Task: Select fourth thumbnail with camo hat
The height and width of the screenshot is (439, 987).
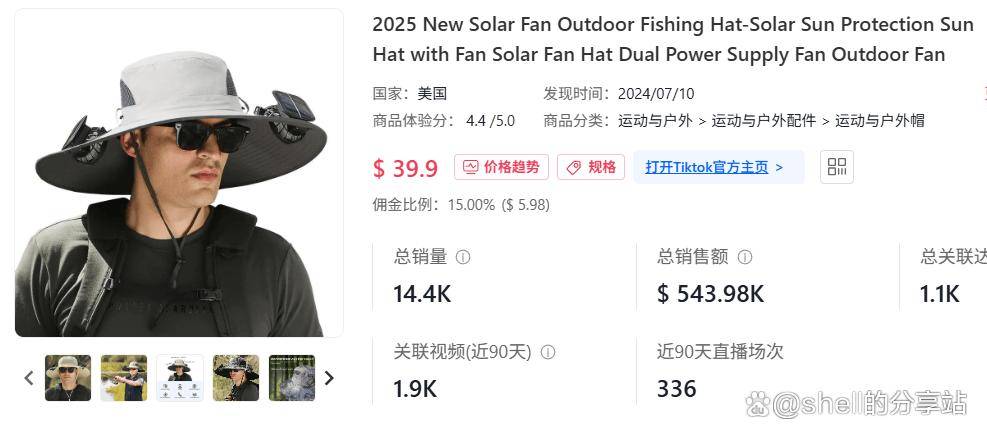Action: 236,378
